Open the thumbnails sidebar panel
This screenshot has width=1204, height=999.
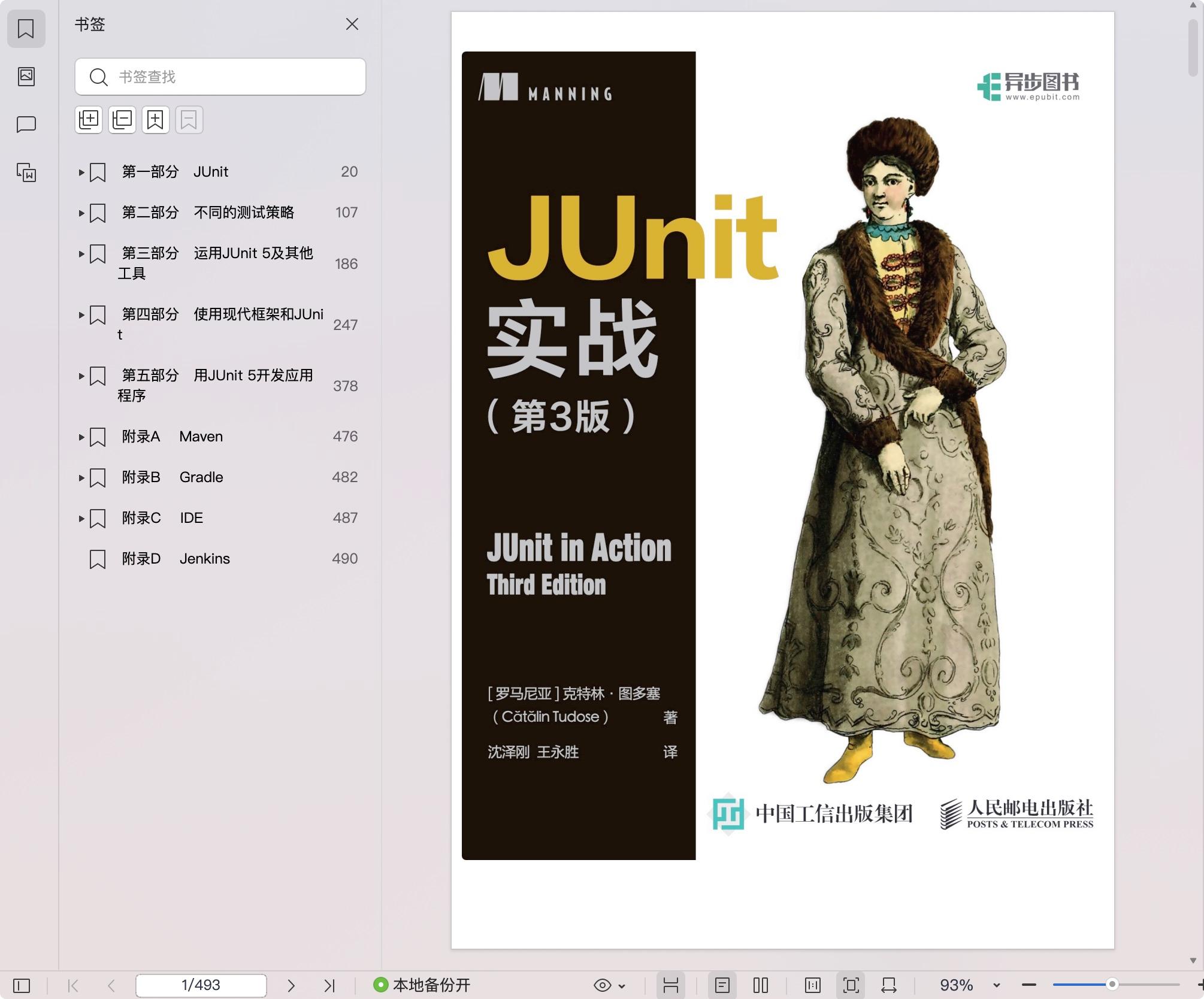click(26, 76)
